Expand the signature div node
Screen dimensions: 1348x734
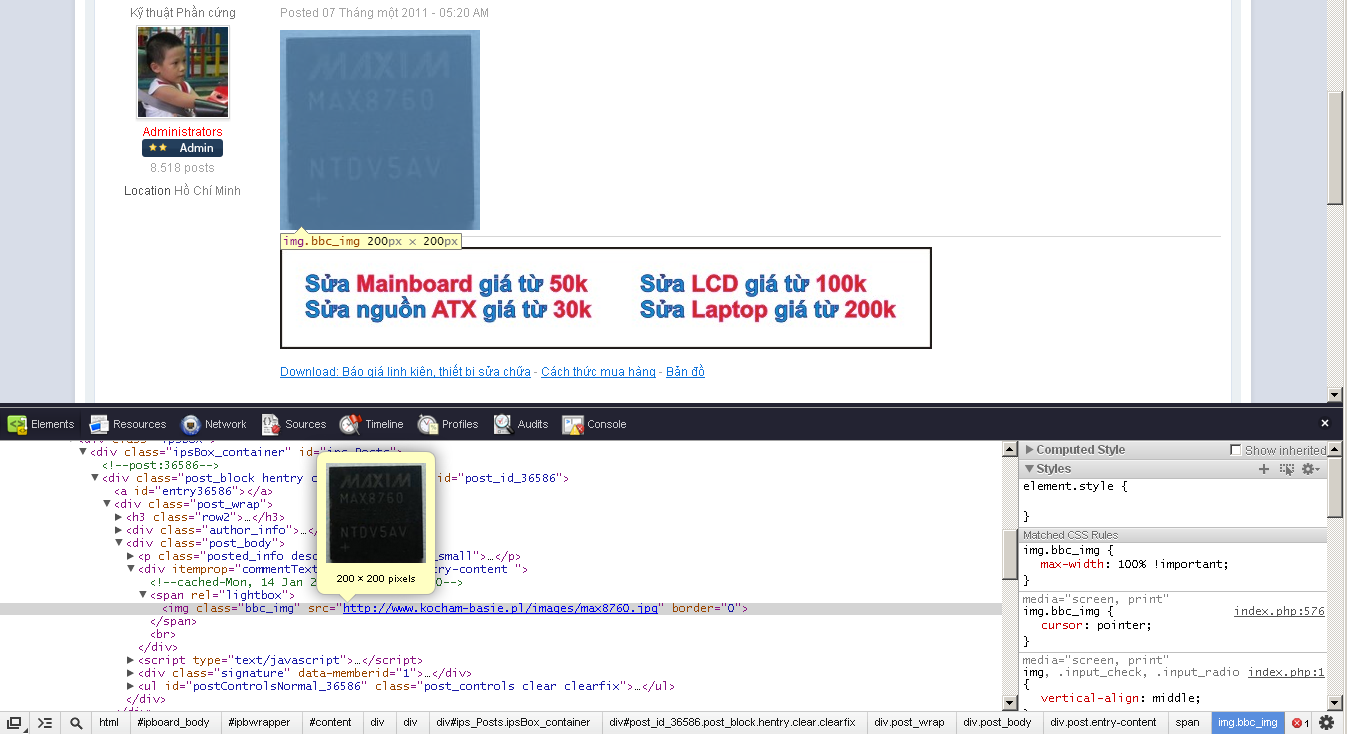click(x=131, y=673)
